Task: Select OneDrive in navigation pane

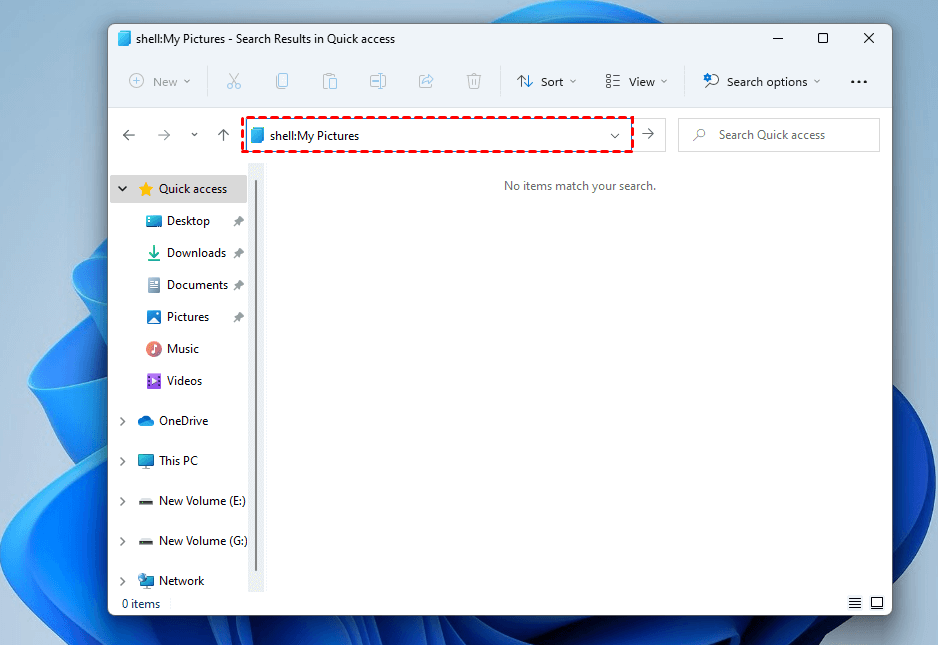Action: 183,421
